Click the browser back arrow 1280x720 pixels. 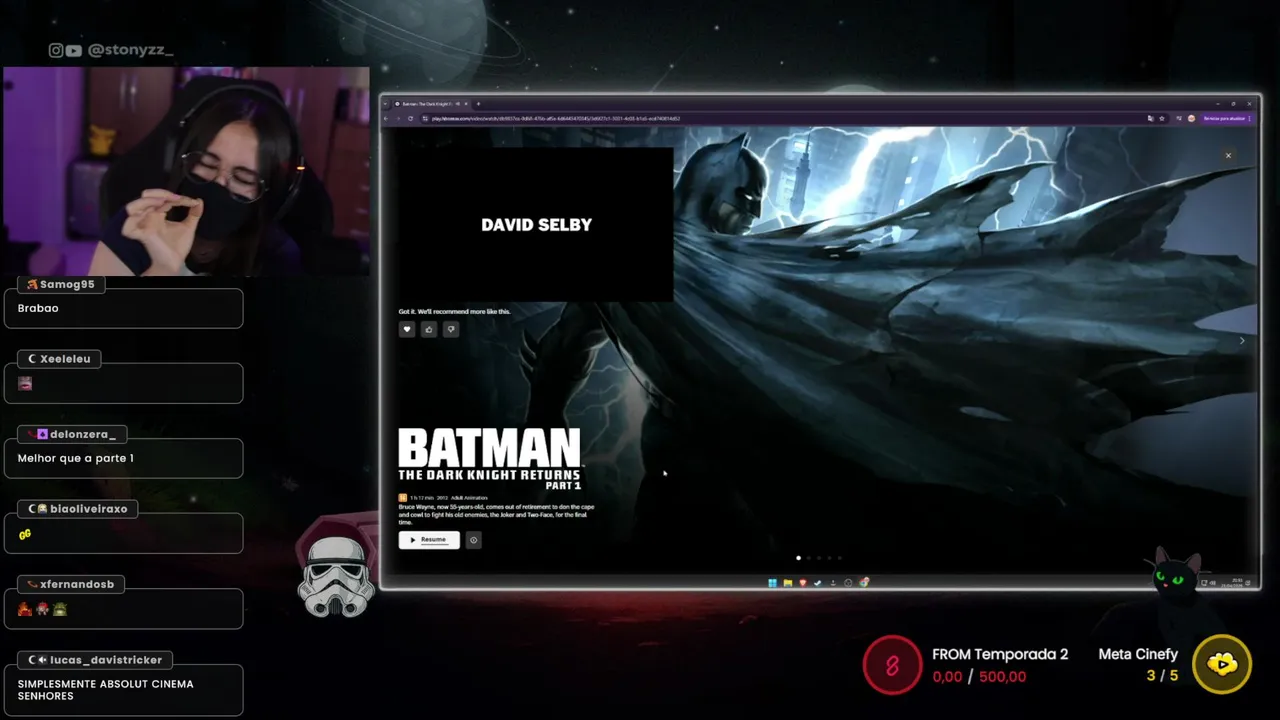point(386,118)
